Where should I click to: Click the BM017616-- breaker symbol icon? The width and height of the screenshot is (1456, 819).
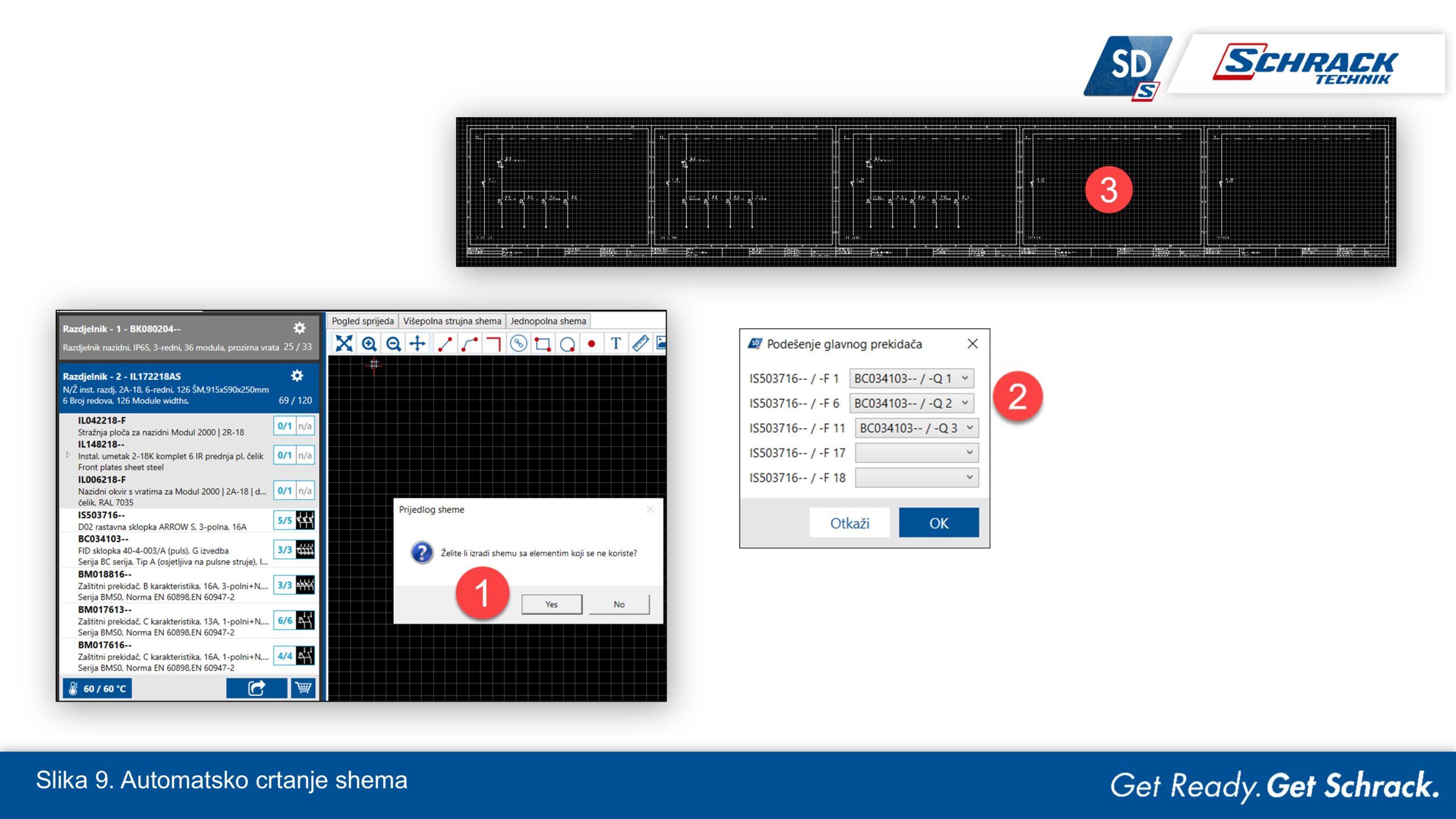tap(305, 655)
